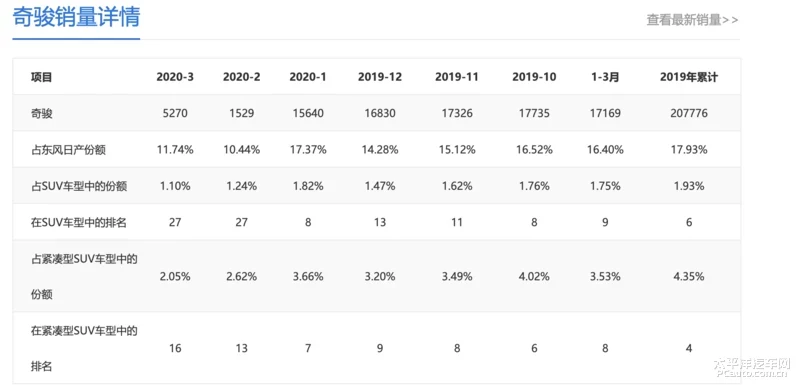The height and width of the screenshot is (385, 800).
Task: Select the 4.35% compact SUV share cell
Action: [689, 277]
